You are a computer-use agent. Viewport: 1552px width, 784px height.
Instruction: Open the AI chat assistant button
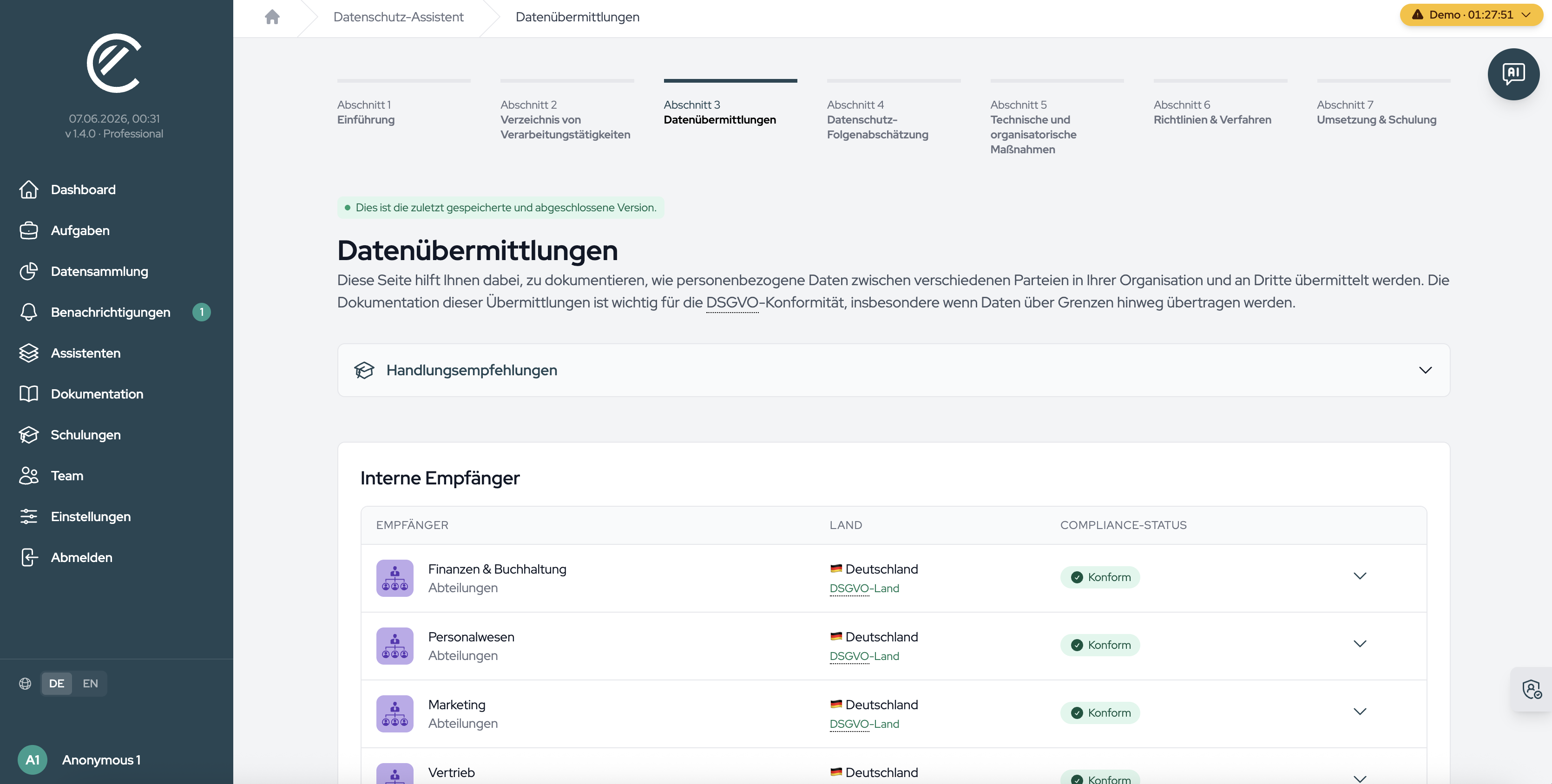[1513, 74]
